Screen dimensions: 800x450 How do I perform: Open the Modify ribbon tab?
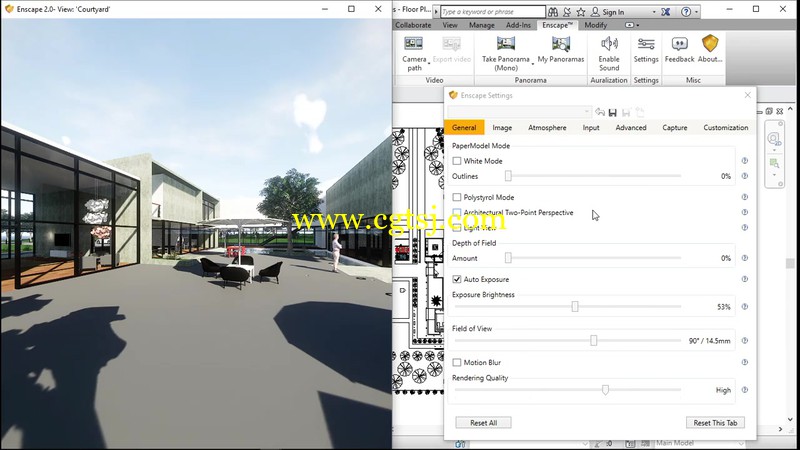point(595,25)
